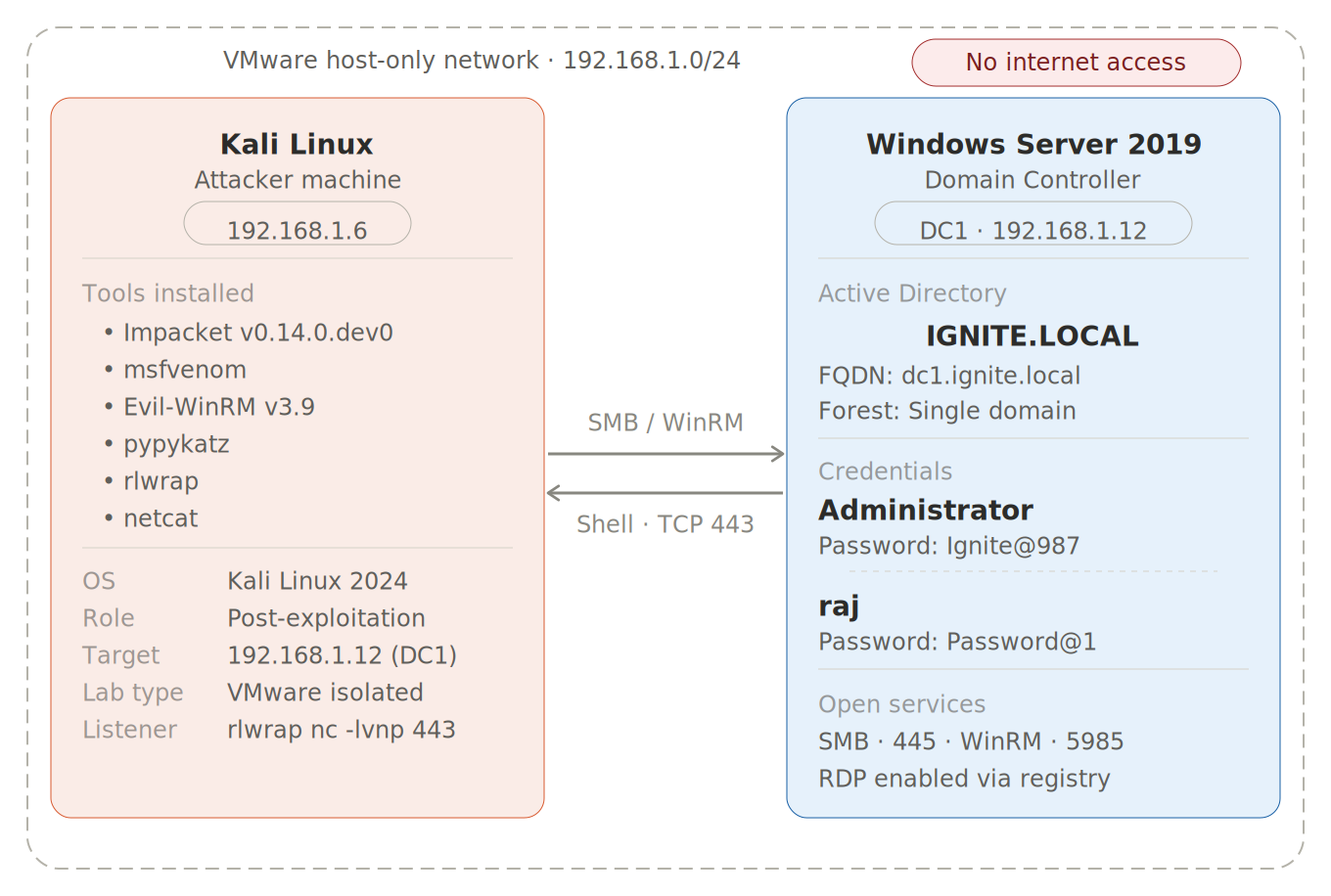The width and height of the screenshot is (1331, 896).
Task: Click the "Windows Server 2019" card title
Action: 1033,144
